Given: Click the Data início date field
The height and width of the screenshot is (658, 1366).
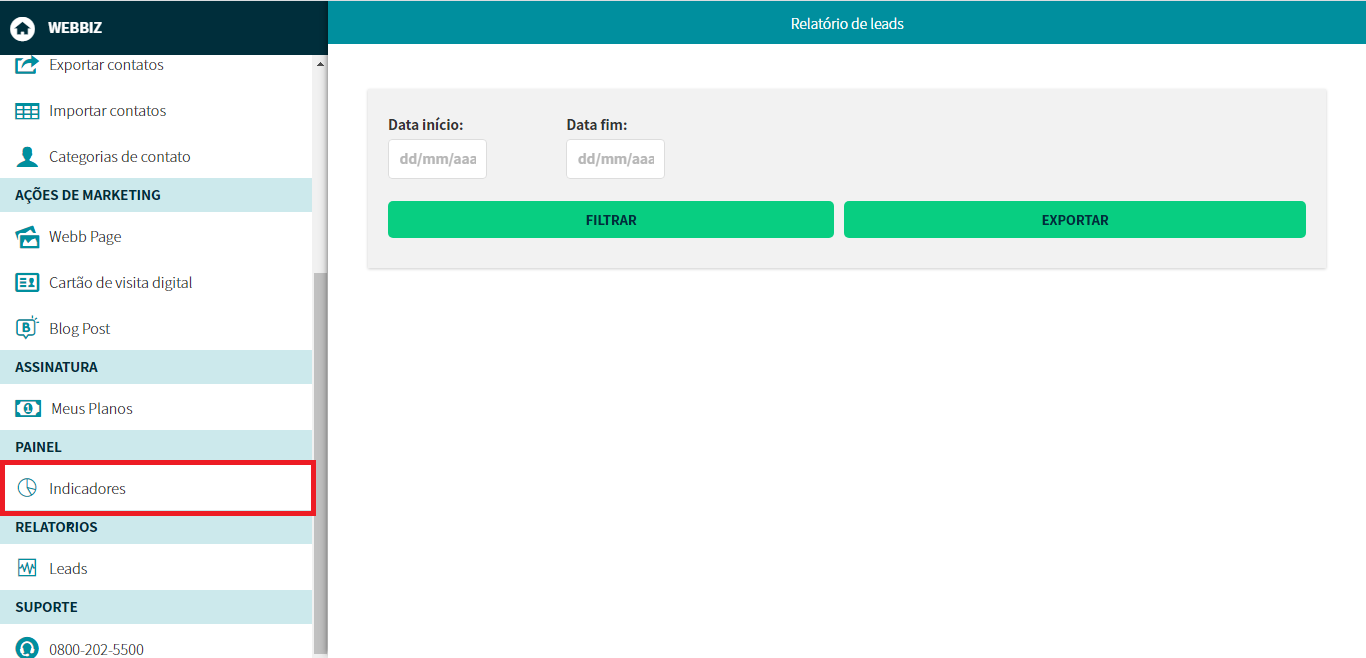Looking at the screenshot, I should pos(437,159).
